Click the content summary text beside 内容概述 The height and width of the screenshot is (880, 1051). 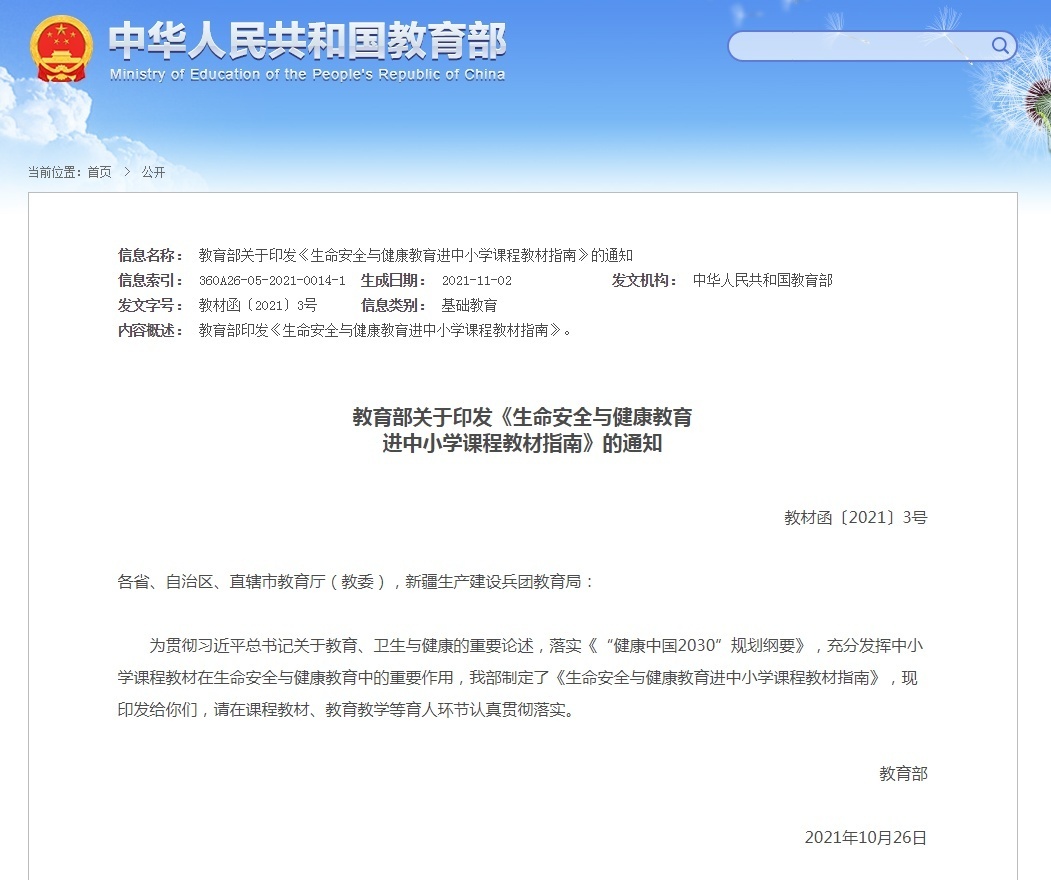click(385, 330)
